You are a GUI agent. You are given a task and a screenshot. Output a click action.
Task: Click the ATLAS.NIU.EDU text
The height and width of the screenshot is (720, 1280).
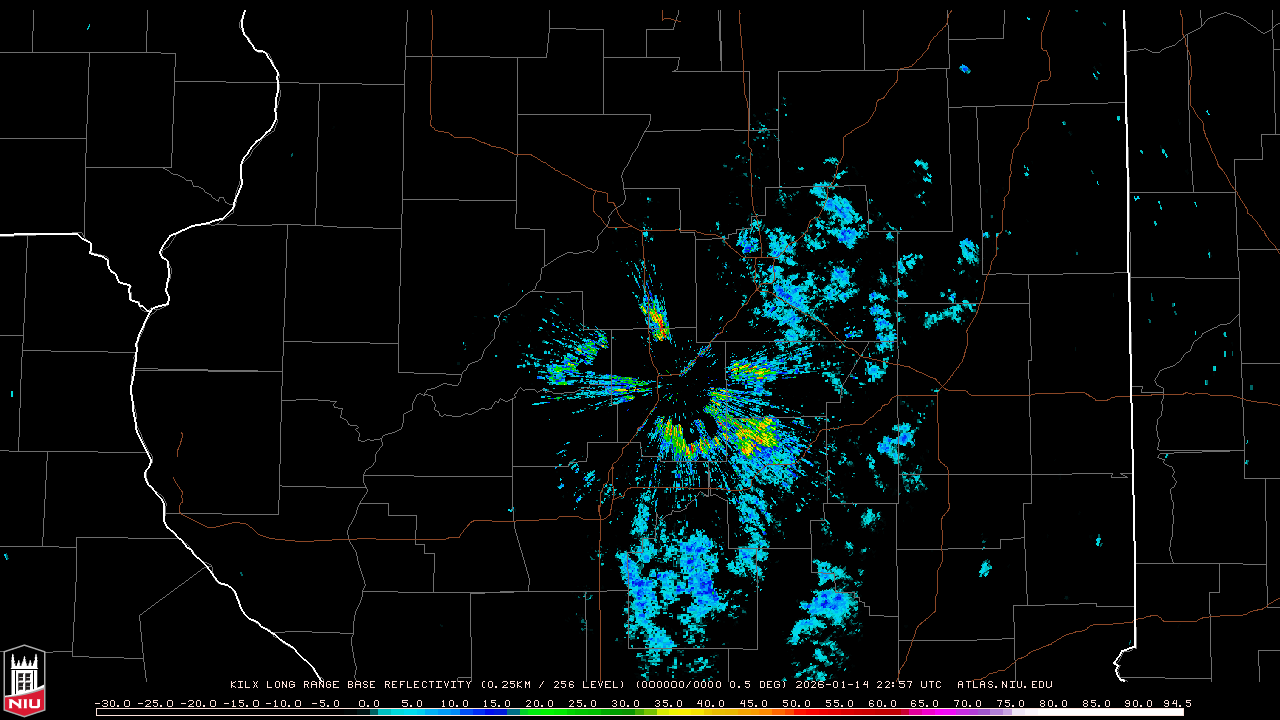click(x=1004, y=685)
